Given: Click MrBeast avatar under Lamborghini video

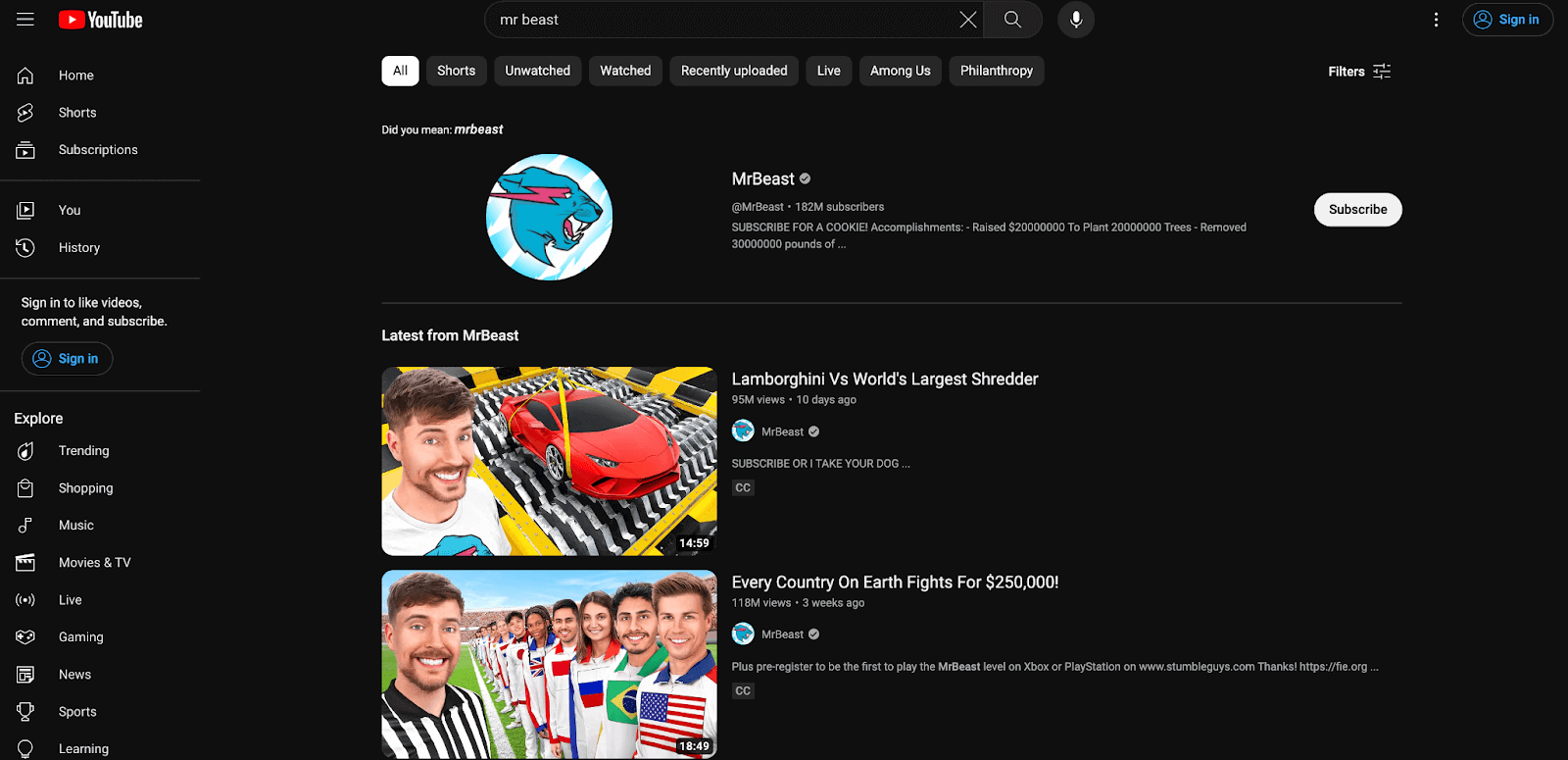Looking at the screenshot, I should [743, 431].
